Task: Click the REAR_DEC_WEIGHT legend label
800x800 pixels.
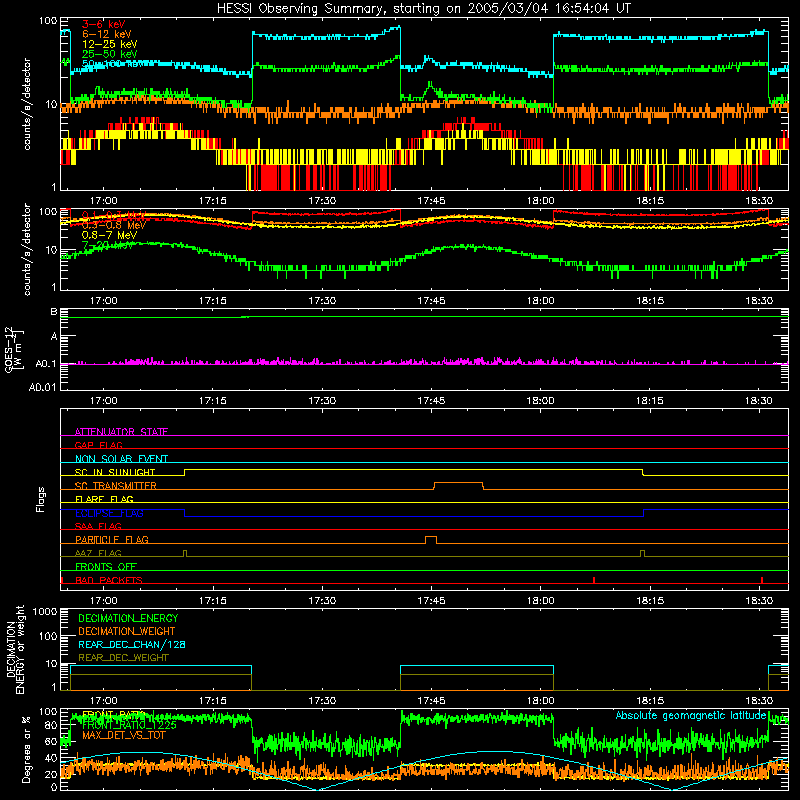Action: click(123, 658)
